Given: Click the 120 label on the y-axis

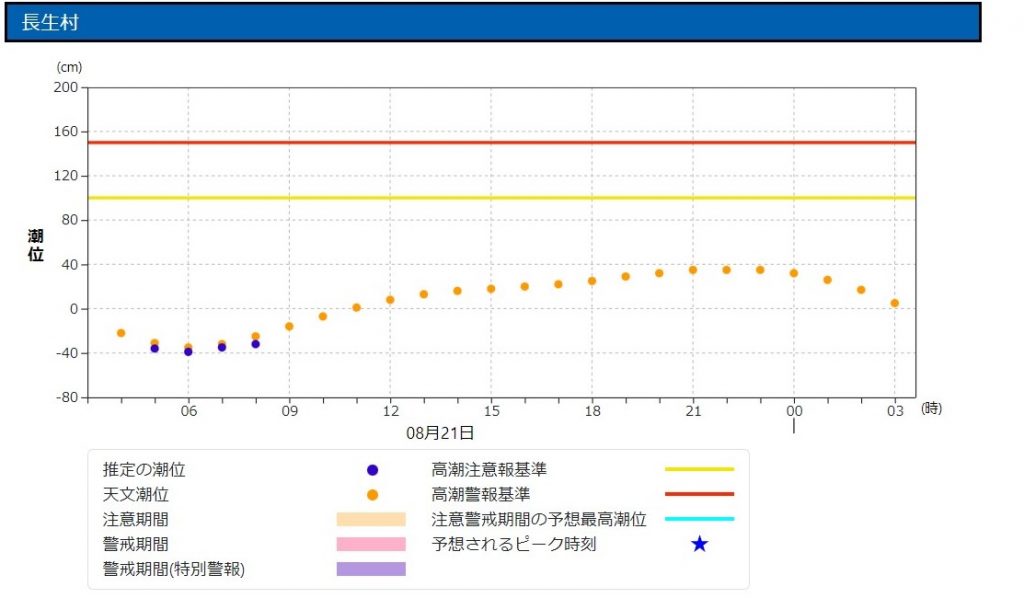Looking at the screenshot, I should (x=65, y=176).
